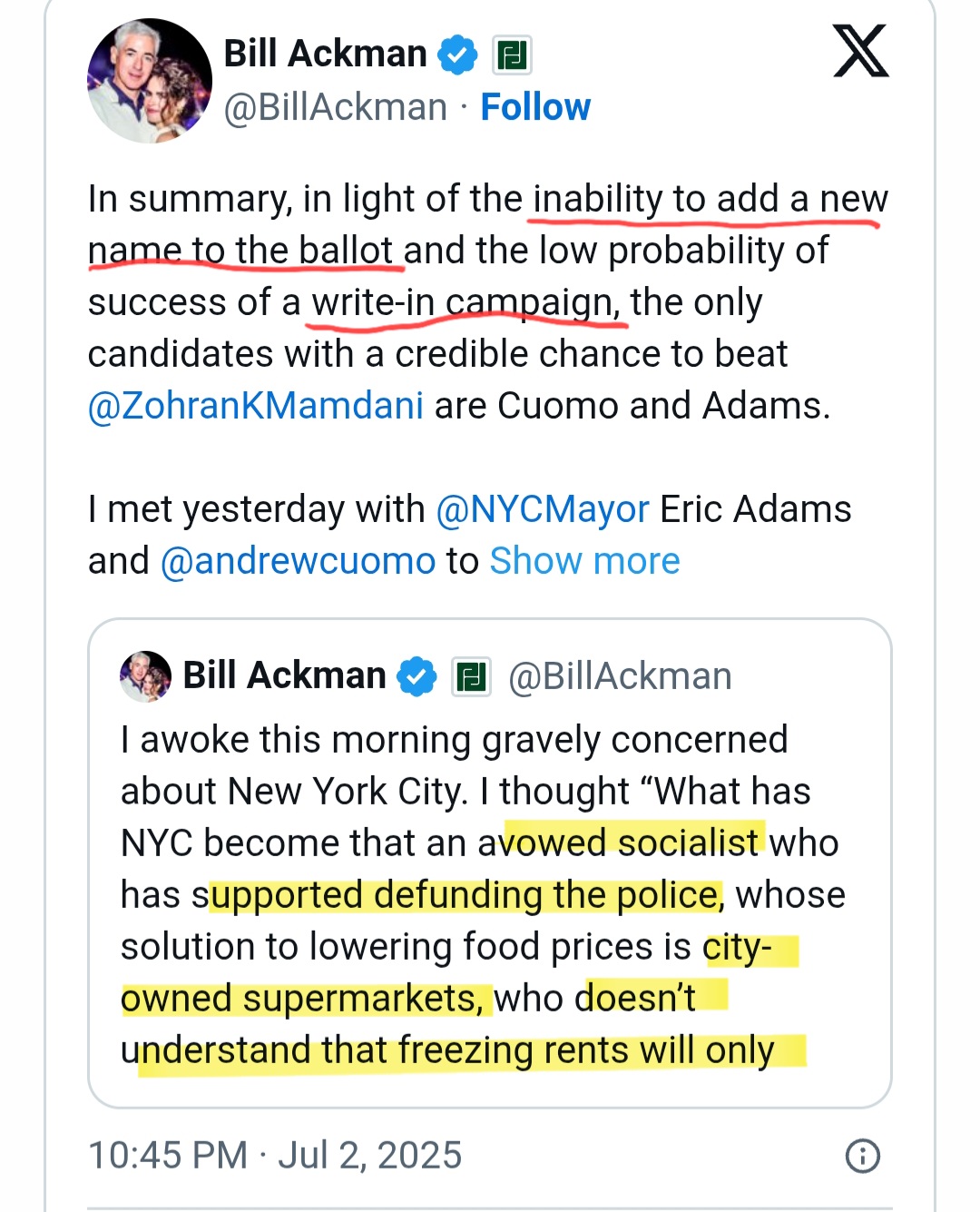The image size is (980, 1212).
Task: Click the quoted tweet's Bill Ackman name
Action: click(x=284, y=676)
